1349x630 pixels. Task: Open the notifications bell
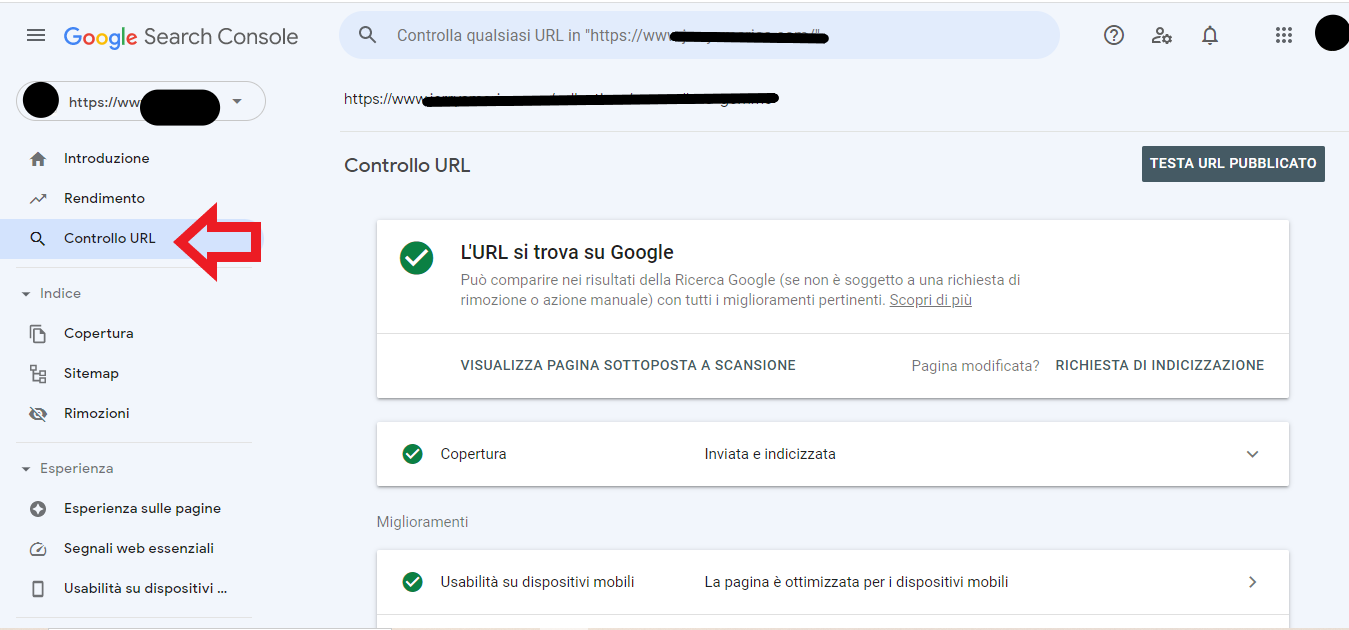click(1210, 36)
